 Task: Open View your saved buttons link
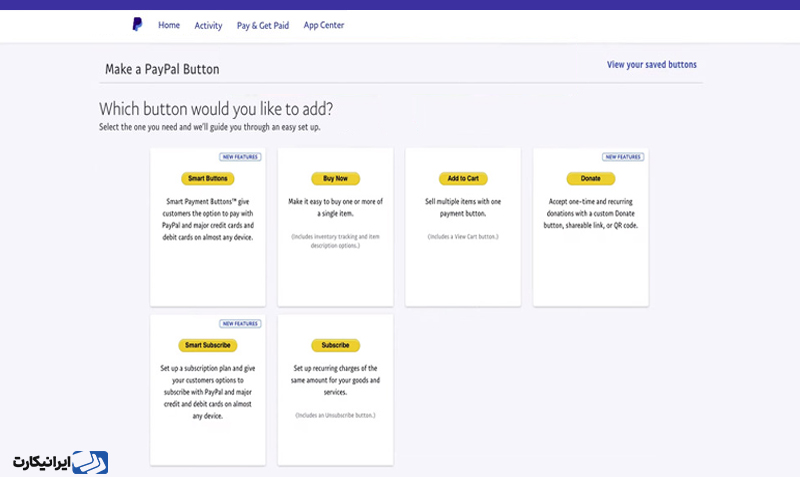click(652, 65)
